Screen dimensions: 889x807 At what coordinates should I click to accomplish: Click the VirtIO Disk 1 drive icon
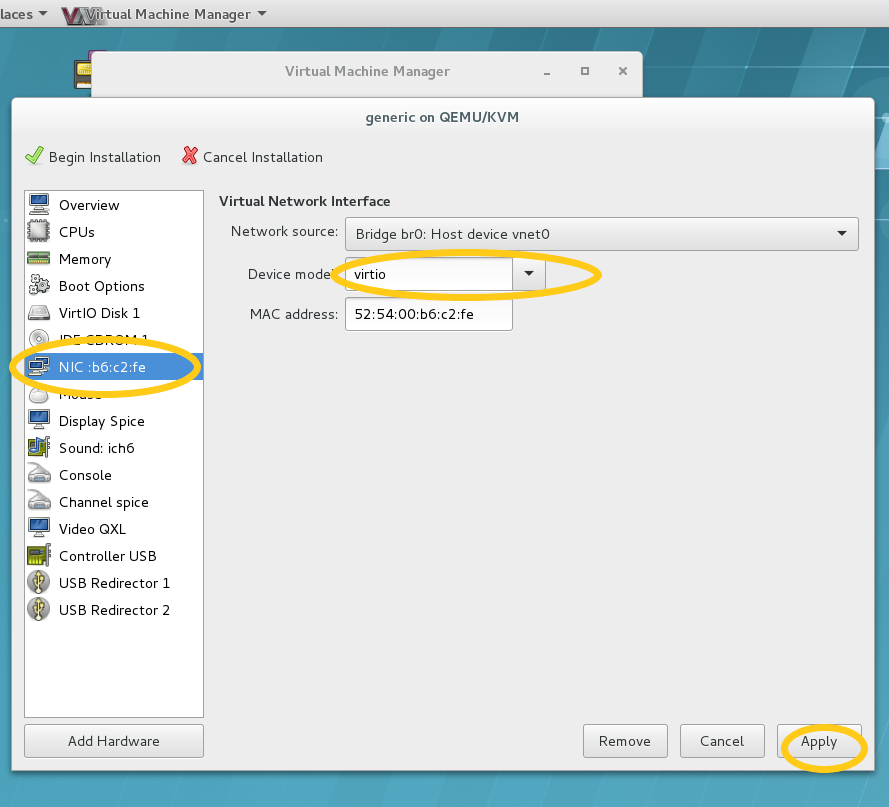click(x=39, y=312)
